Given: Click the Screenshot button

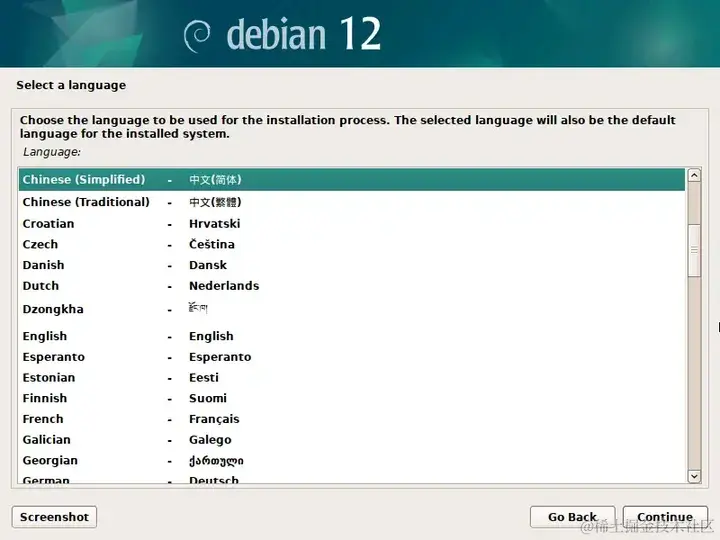Looking at the screenshot, I should [x=54, y=517].
